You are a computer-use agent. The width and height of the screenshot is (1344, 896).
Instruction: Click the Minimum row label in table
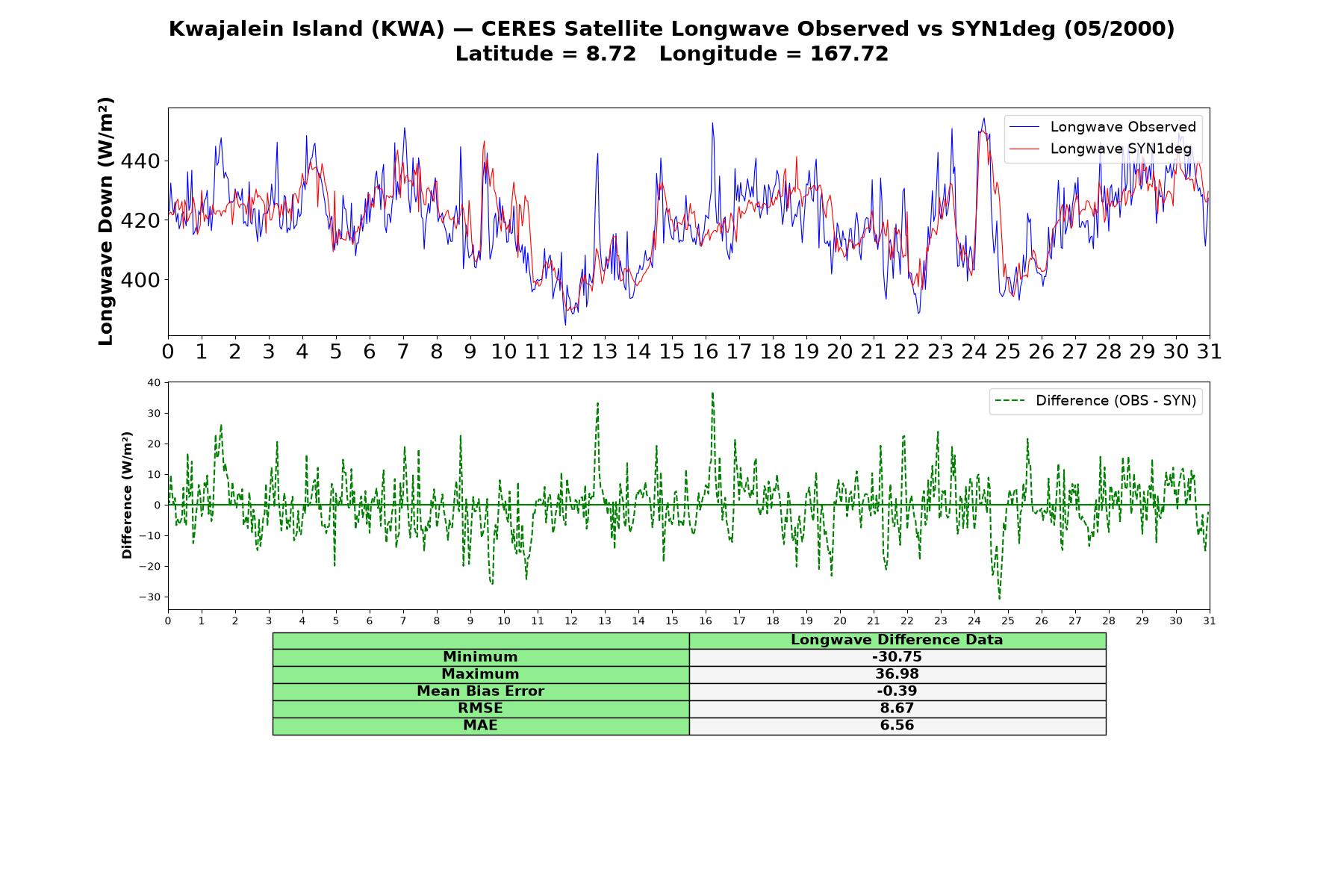480,657
